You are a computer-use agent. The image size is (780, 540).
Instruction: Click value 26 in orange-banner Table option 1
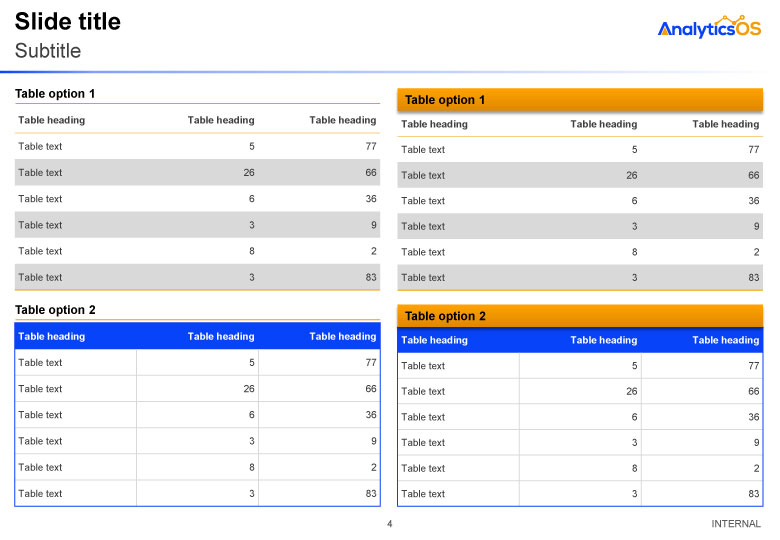click(632, 176)
